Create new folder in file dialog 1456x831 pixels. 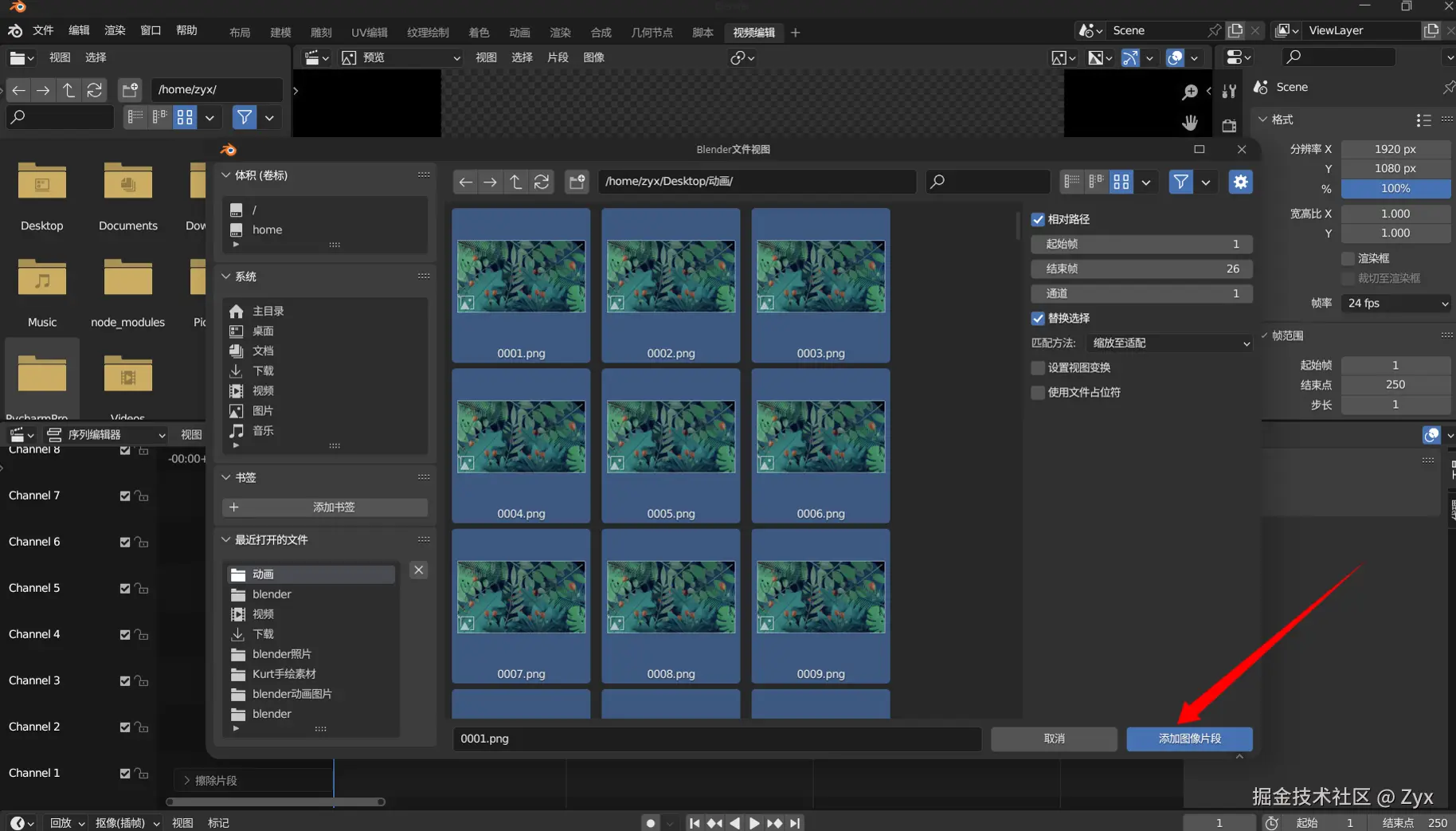[x=577, y=182]
